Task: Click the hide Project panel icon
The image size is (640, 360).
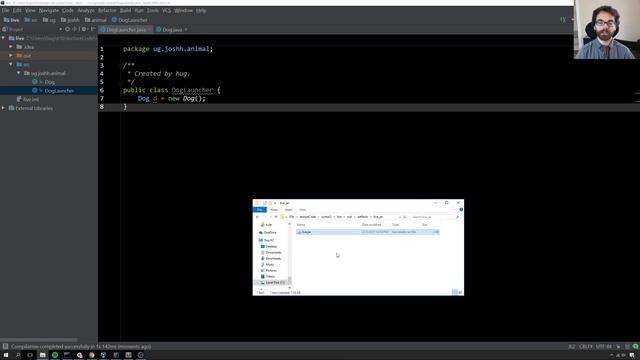Action: coord(93,29)
